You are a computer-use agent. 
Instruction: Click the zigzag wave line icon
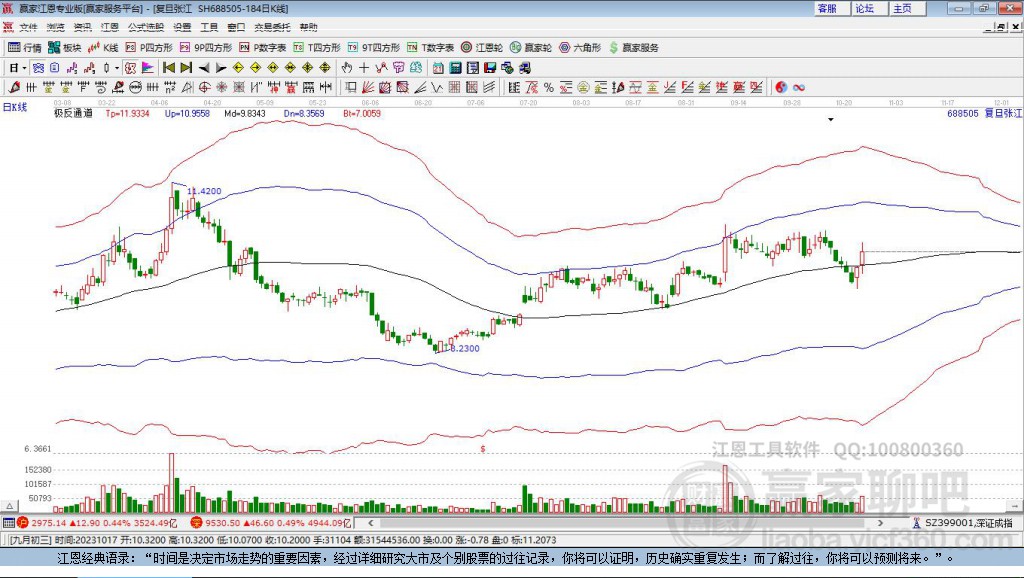[x=437, y=88]
